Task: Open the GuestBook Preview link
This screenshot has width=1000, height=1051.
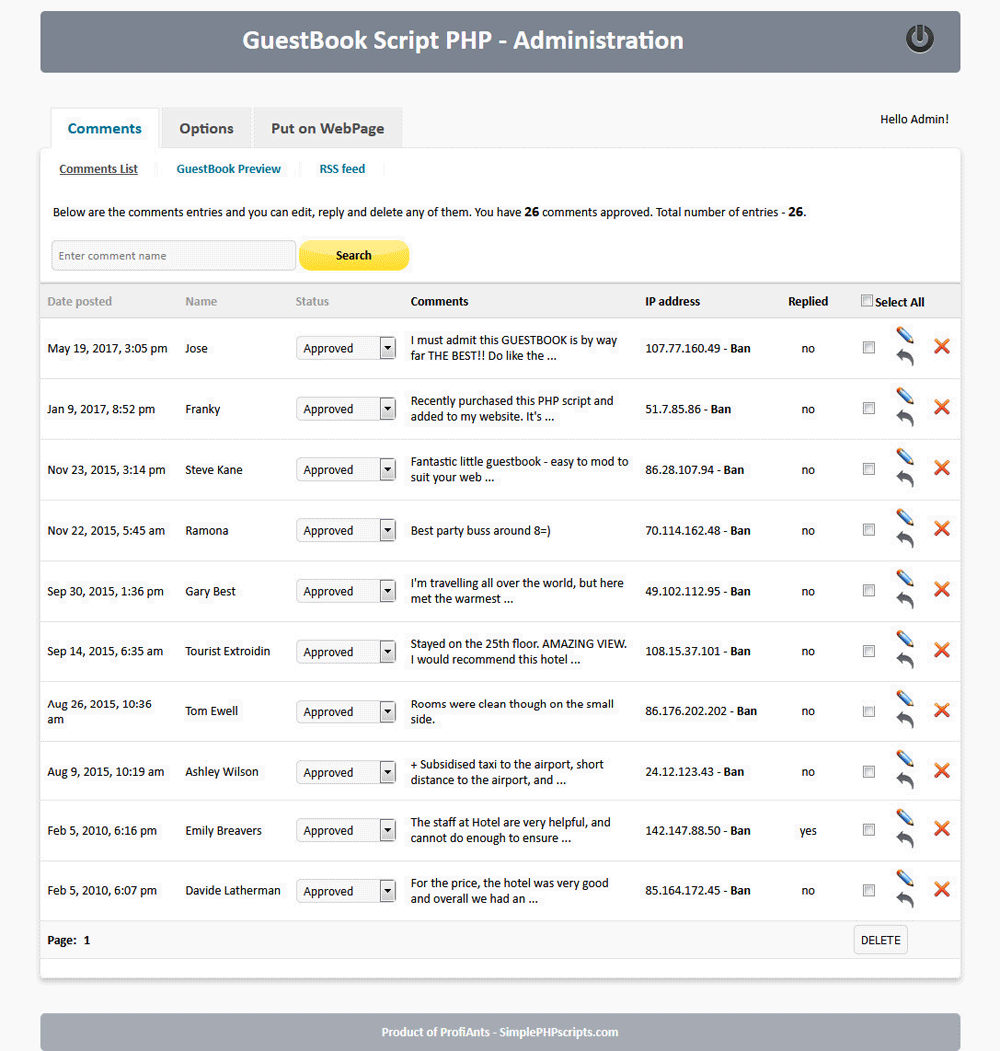Action: pos(228,168)
